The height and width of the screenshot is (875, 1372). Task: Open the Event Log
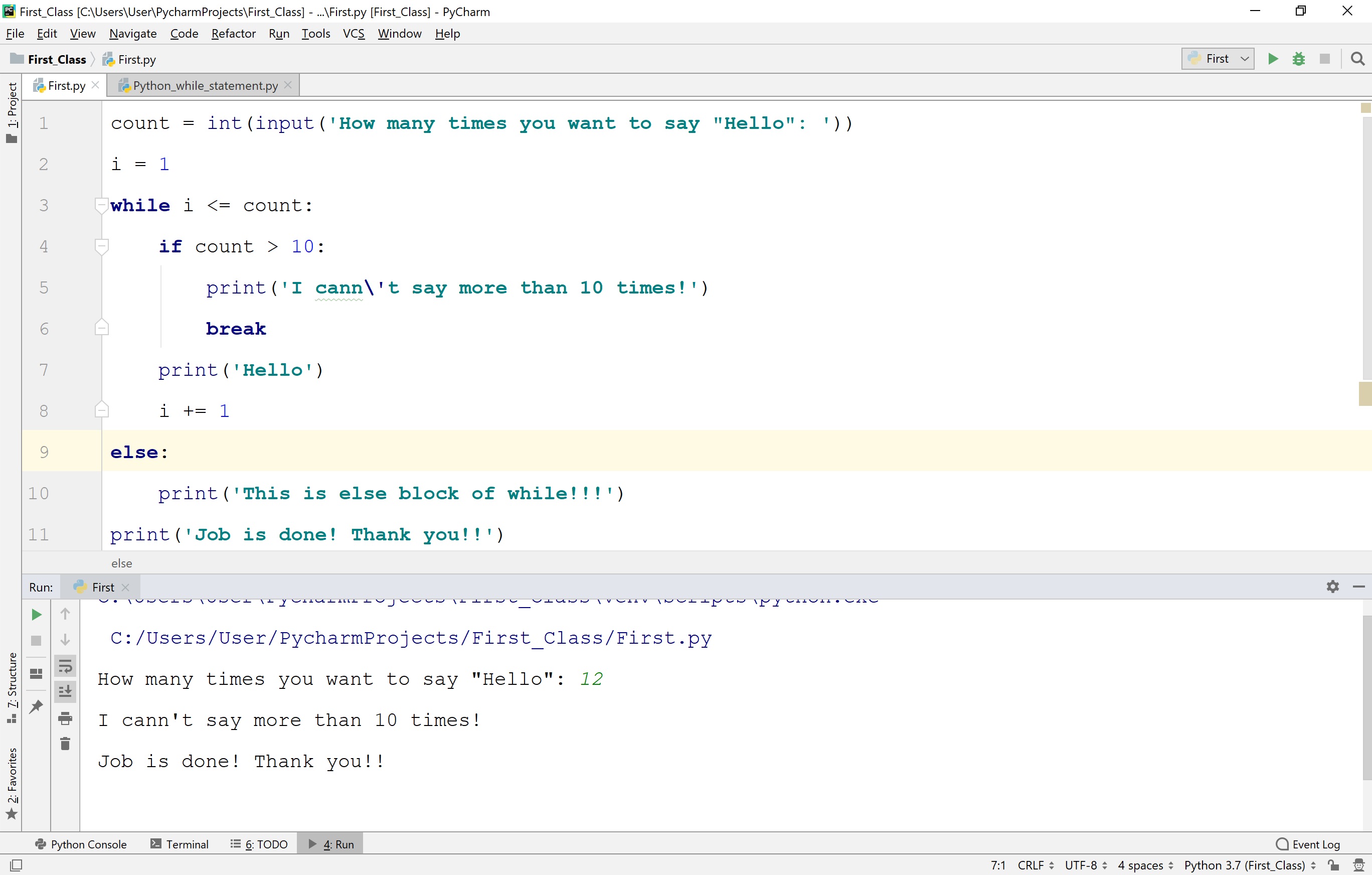click(x=1308, y=844)
